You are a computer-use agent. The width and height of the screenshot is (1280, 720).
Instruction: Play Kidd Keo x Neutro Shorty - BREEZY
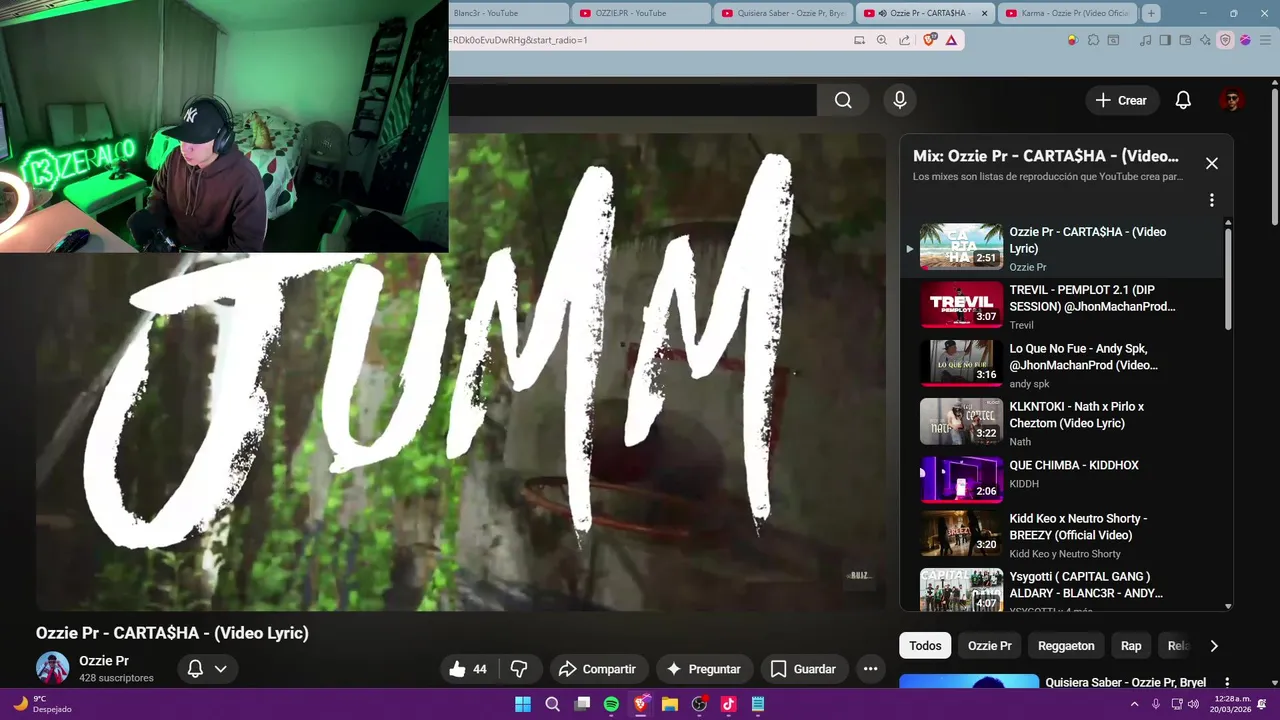(x=1062, y=535)
